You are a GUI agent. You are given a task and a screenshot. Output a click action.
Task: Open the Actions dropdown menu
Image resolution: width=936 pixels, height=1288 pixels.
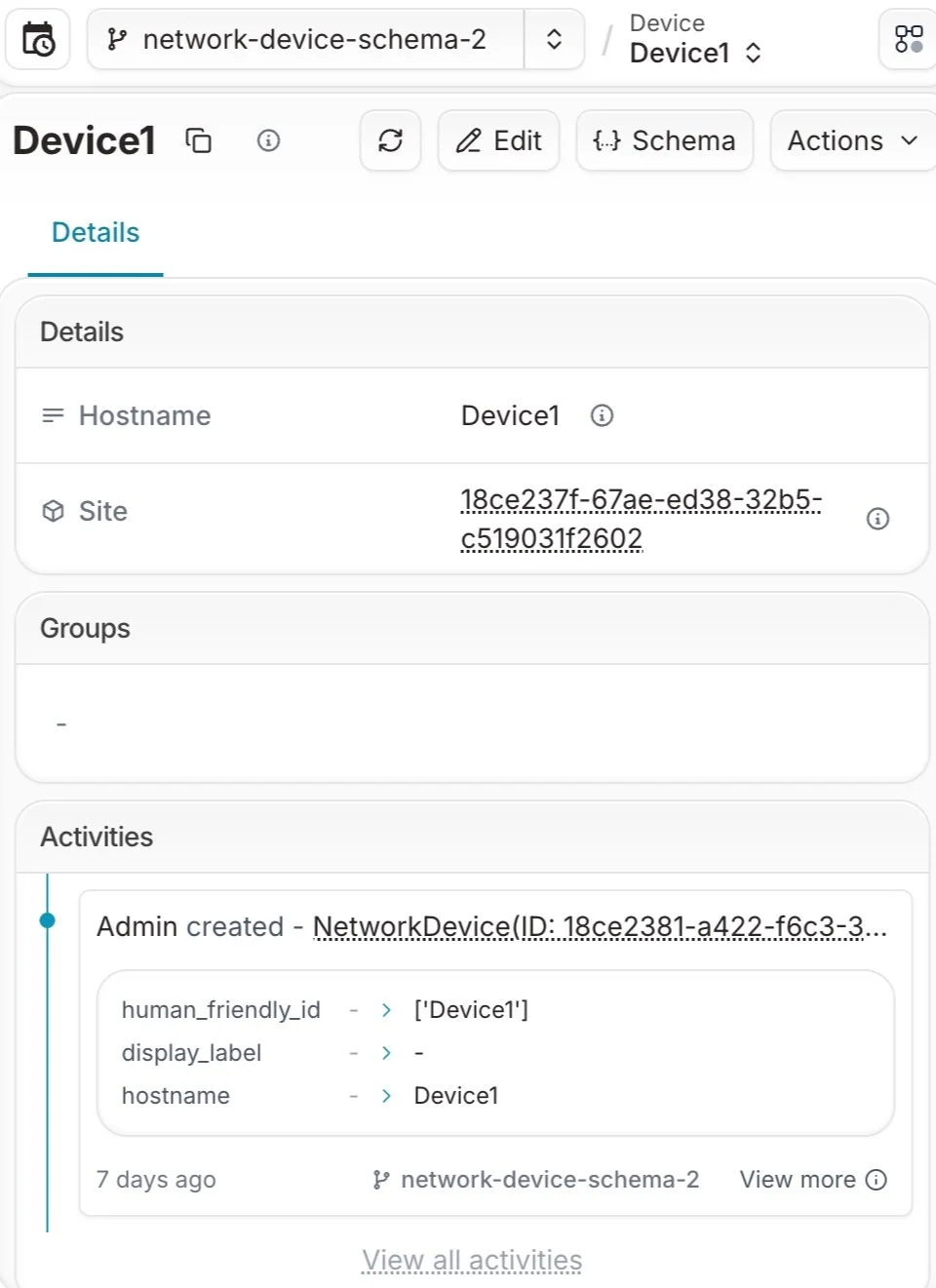[853, 140]
